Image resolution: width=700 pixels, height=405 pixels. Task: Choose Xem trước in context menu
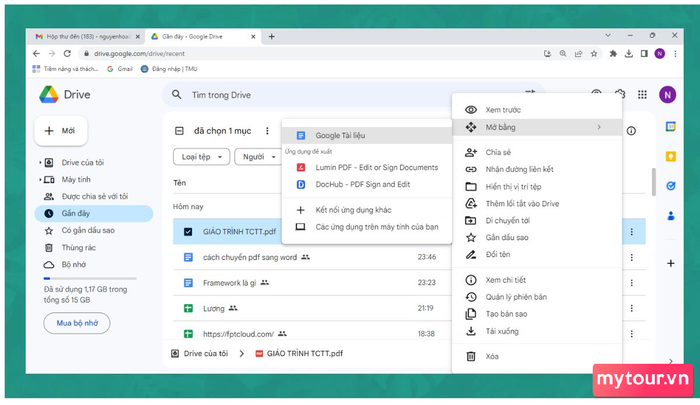pos(537,110)
